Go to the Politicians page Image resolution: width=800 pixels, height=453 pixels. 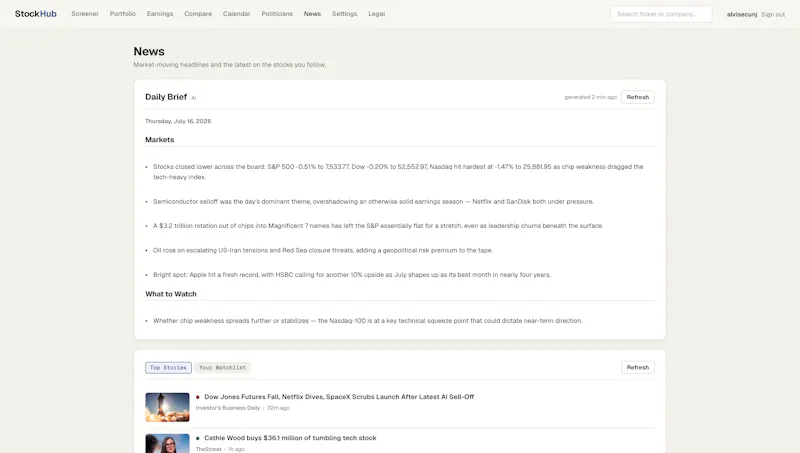pos(277,14)
